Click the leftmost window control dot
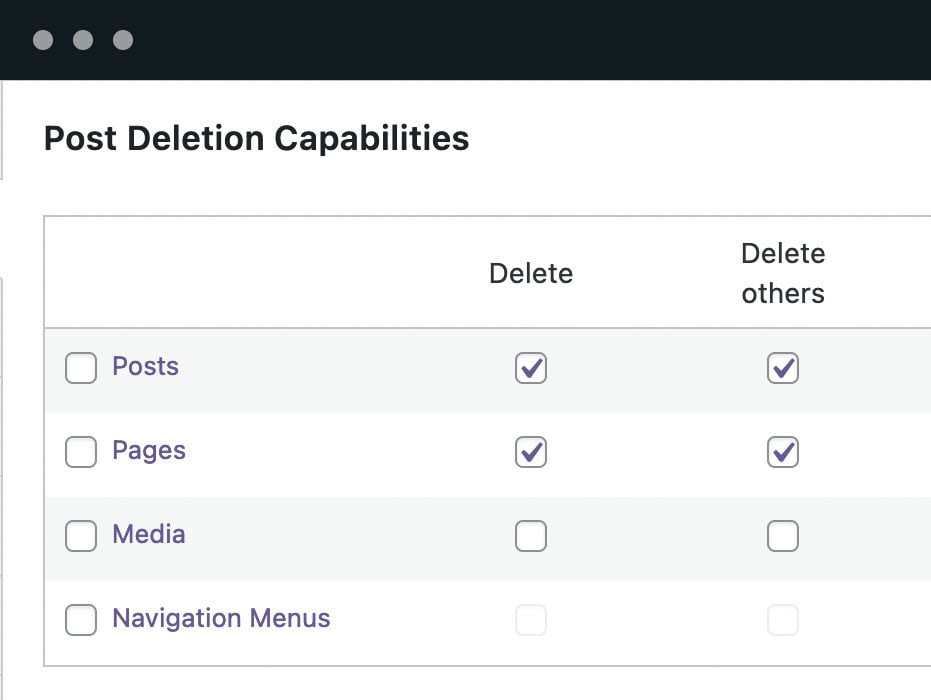 pyautogui.click(x=43, y=40)
